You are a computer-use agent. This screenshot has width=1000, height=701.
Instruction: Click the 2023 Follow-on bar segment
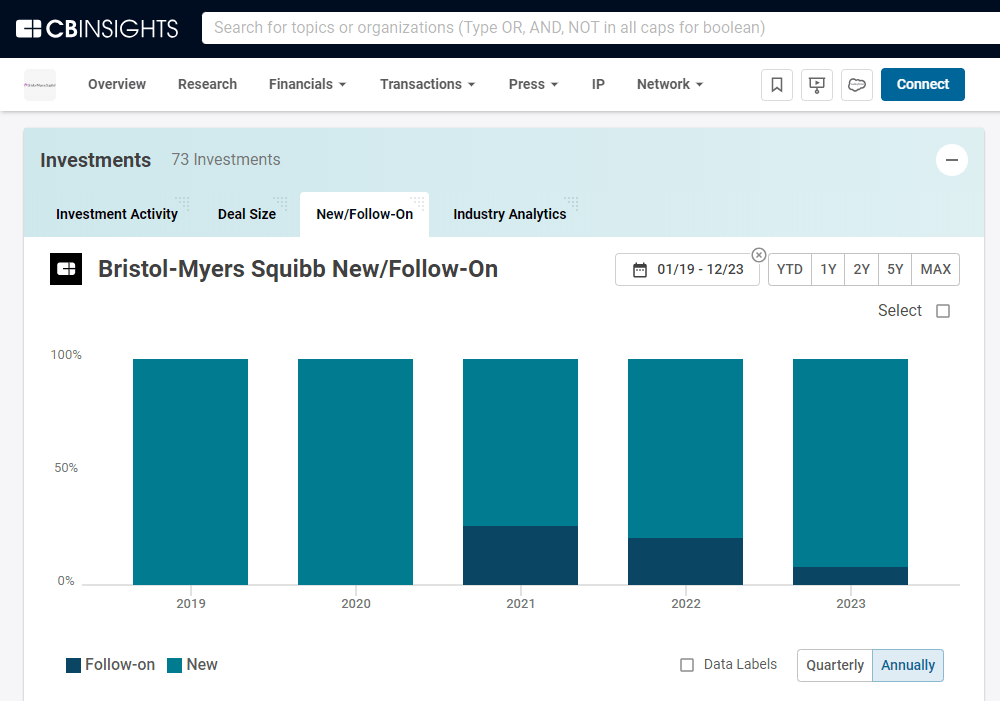[850, 576]
